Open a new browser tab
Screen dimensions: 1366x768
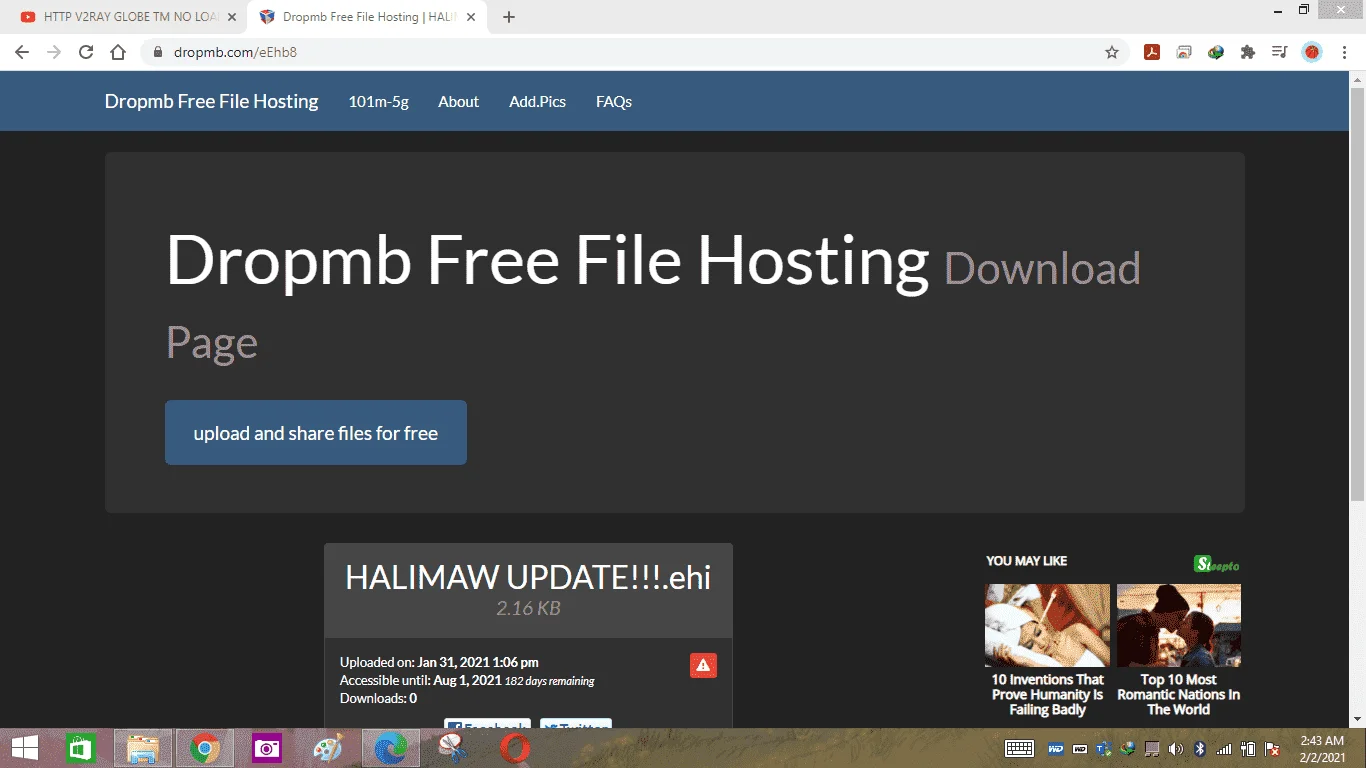[509, 17]
